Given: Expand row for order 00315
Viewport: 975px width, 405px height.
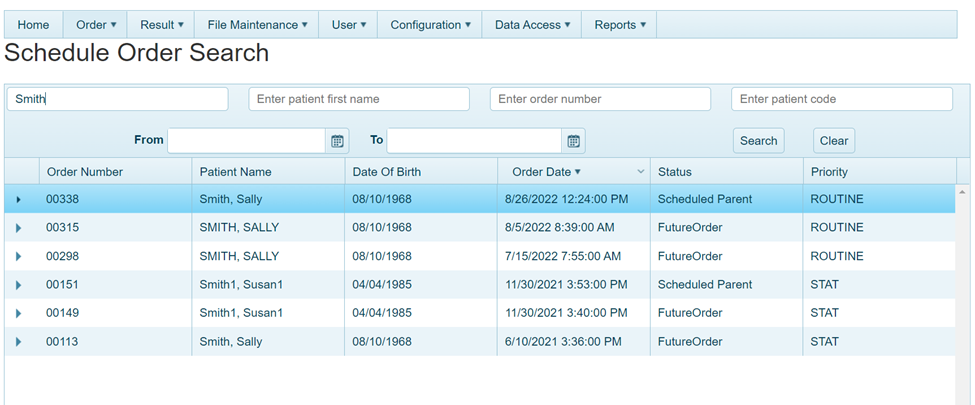Looking at the screenshot, I should coord(19,228).
